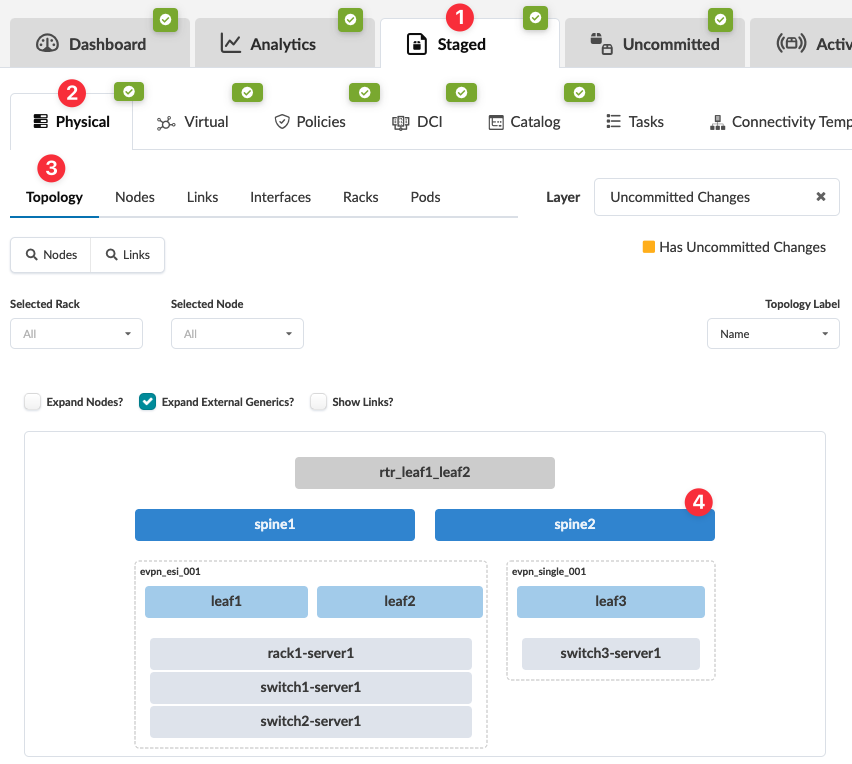Screen dimensions: 852x764
Task: Open the Selected Node dropdown
Action: click(x=237, y=334)
